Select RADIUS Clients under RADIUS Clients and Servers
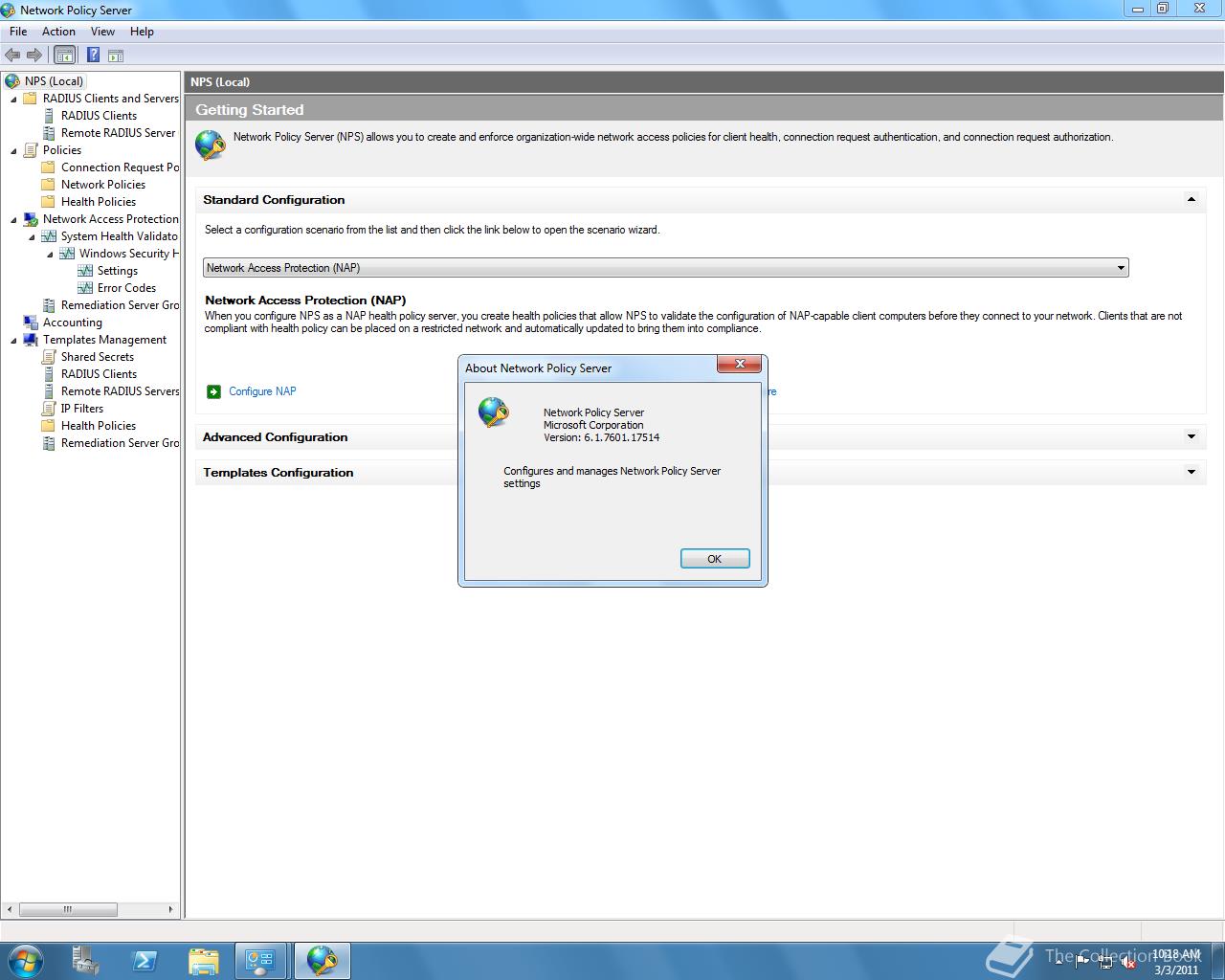The width and height of the screenshot is (1225, 980). [99, 116]
